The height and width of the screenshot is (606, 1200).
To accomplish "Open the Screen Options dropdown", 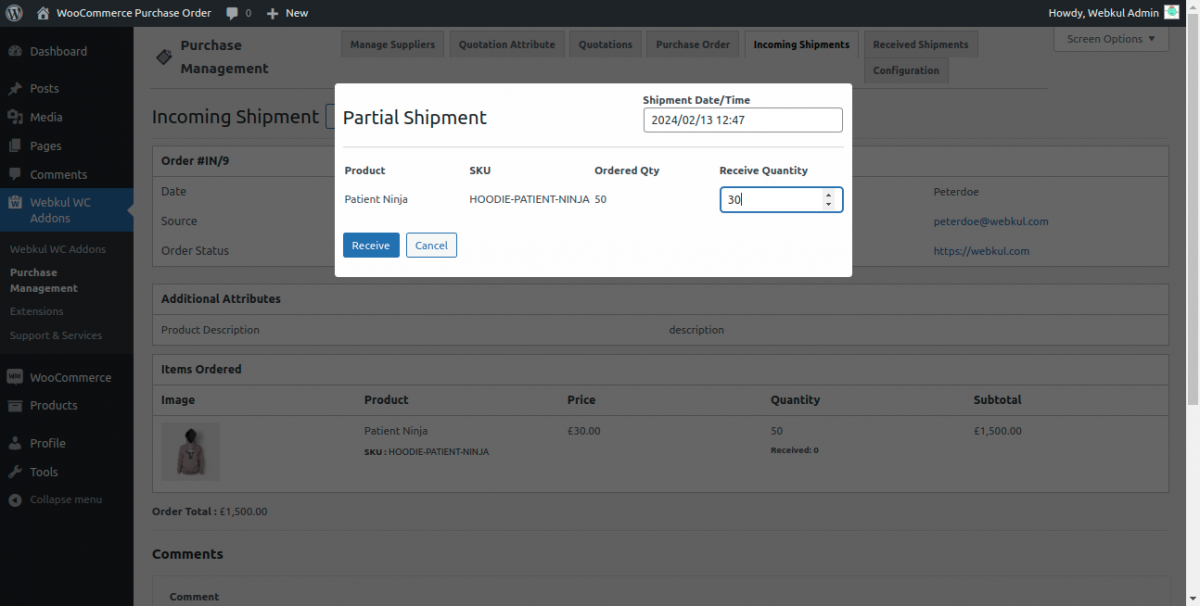I will [x=1110, y=38].
